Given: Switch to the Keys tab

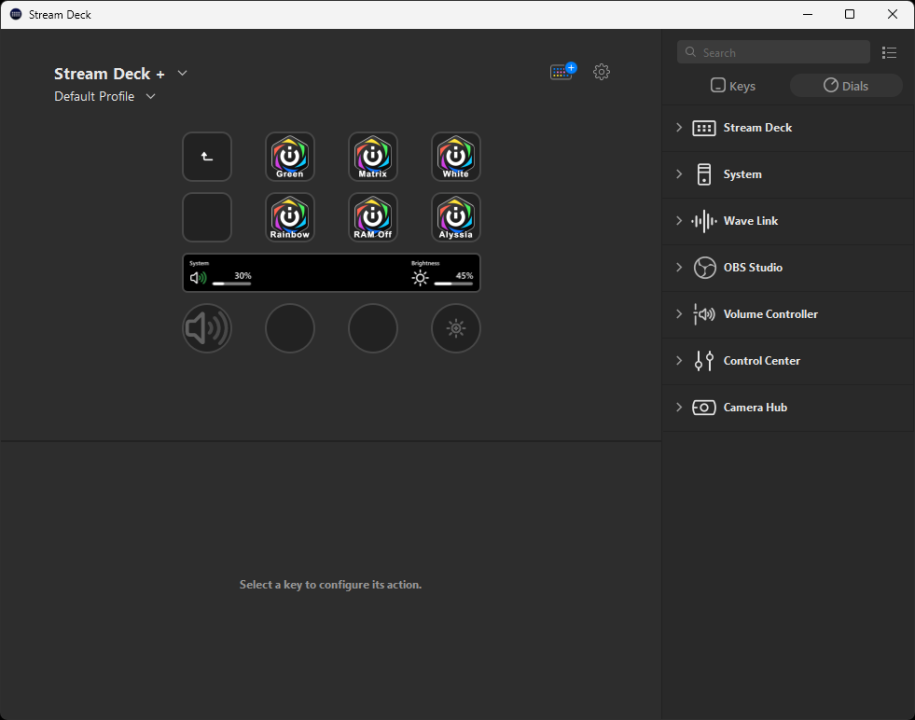Looking at the screenshot, I should [x=732, y=86].
